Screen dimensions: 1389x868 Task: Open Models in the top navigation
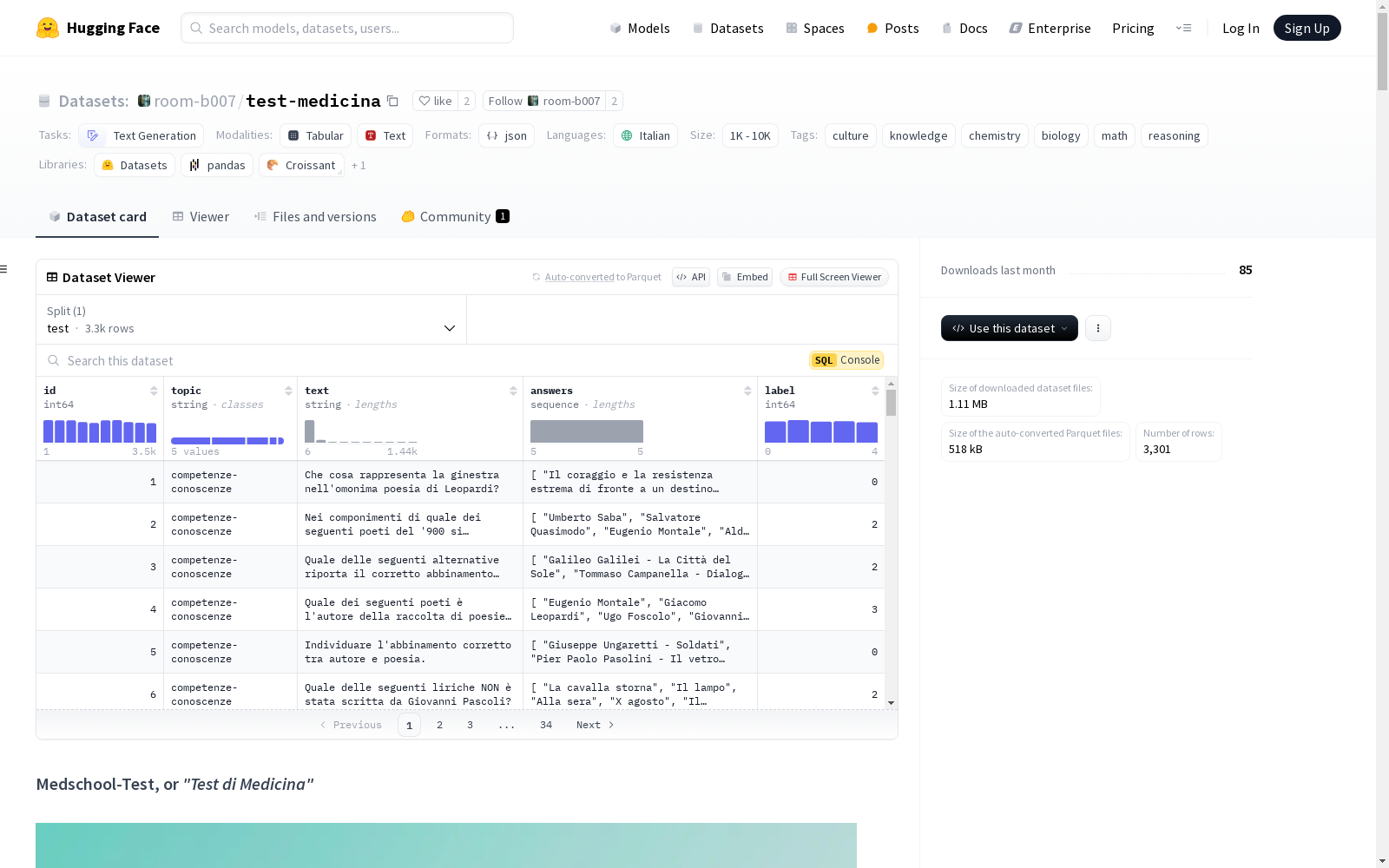click(640, 28)
